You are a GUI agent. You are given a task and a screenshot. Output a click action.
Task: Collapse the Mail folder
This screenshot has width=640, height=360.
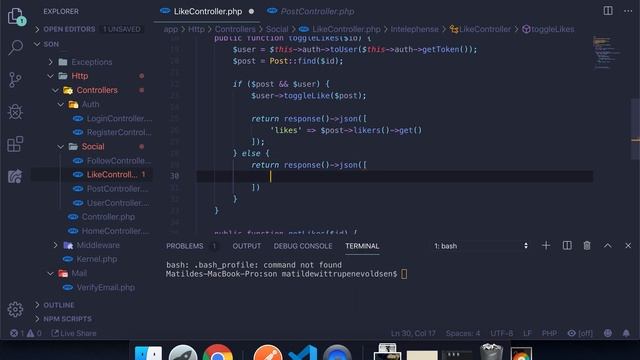[x=79, y=273]
